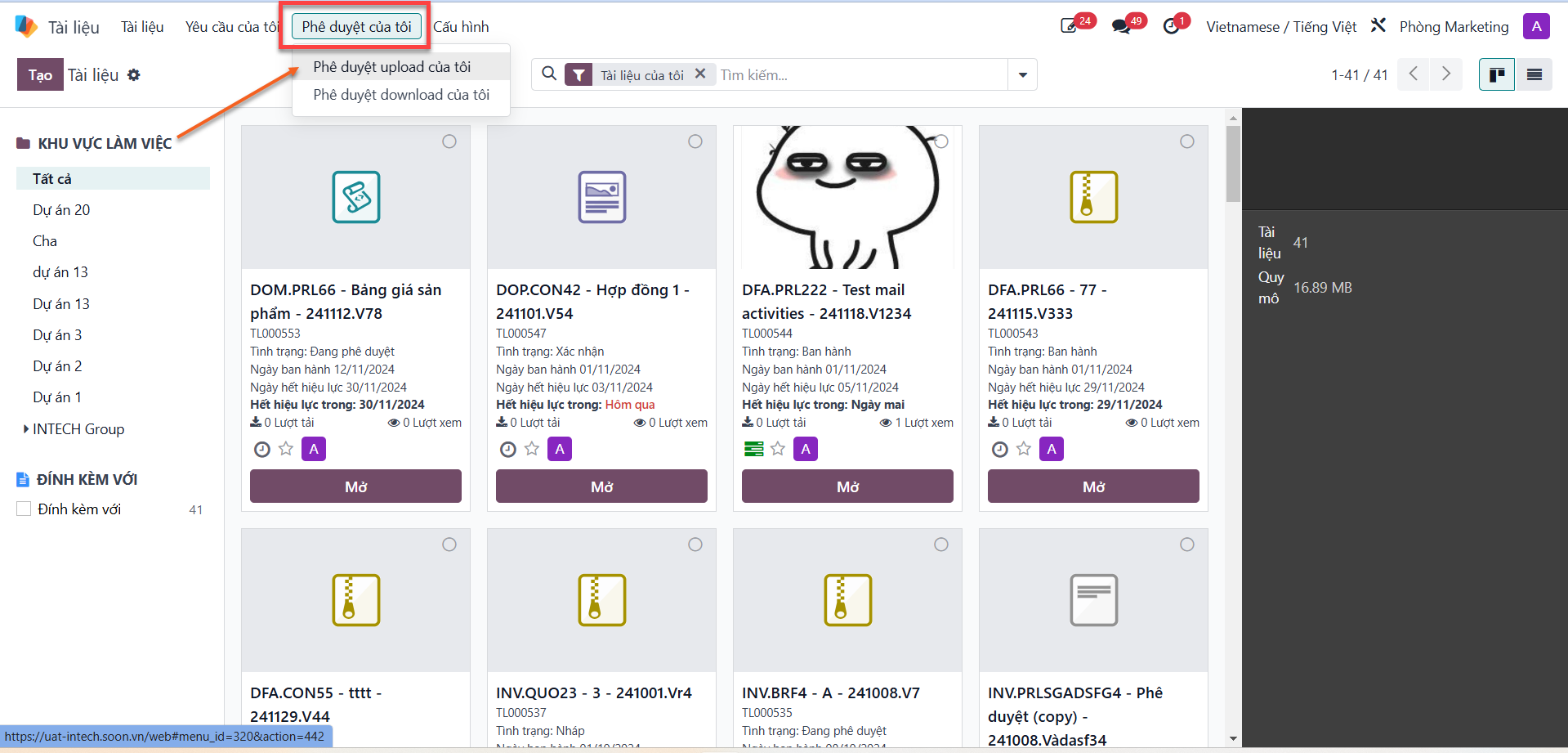Click the green activity list icon on DFA.PRL222
Image resolution: width=1568 pixels, height=753 pixels.
(754, 449)
